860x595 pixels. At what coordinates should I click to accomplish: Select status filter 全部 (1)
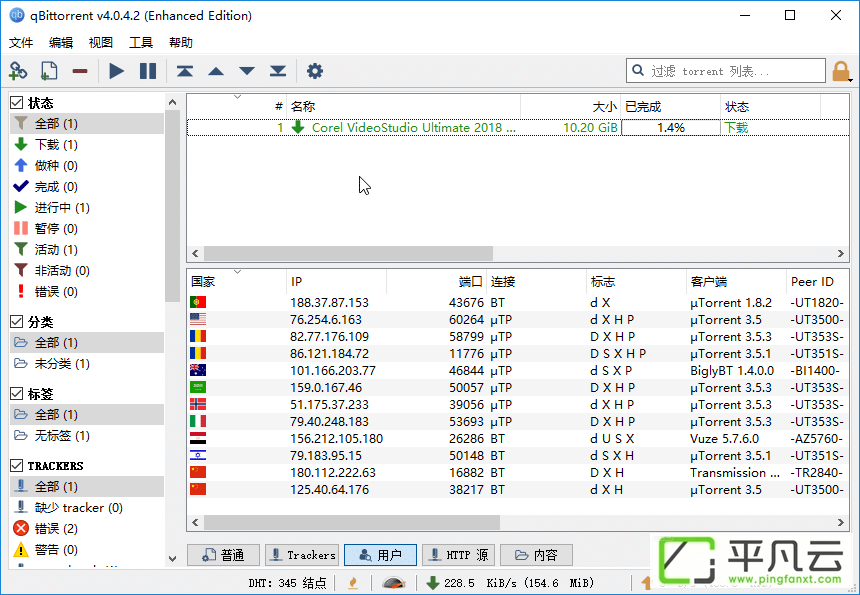point(87,123)
